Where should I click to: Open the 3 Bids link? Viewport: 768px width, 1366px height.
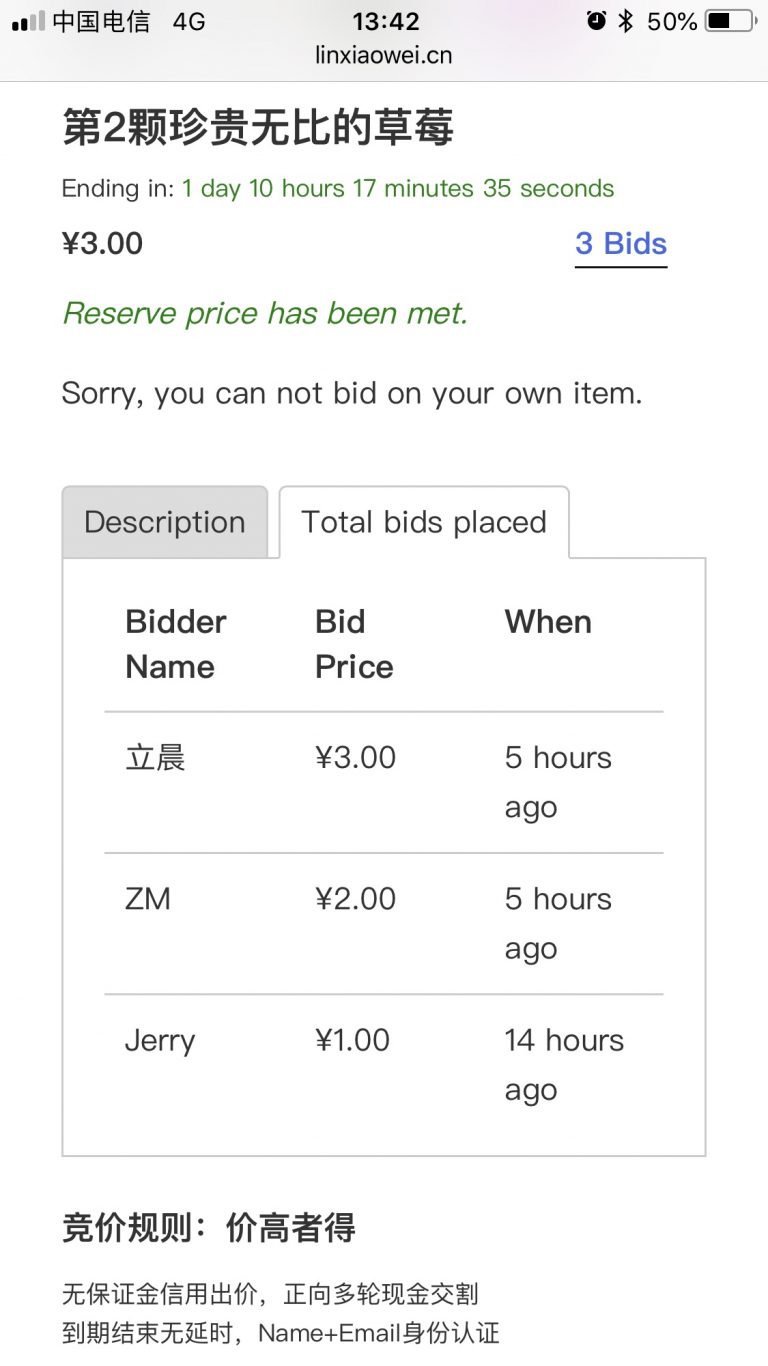click(x=621, y=244)
